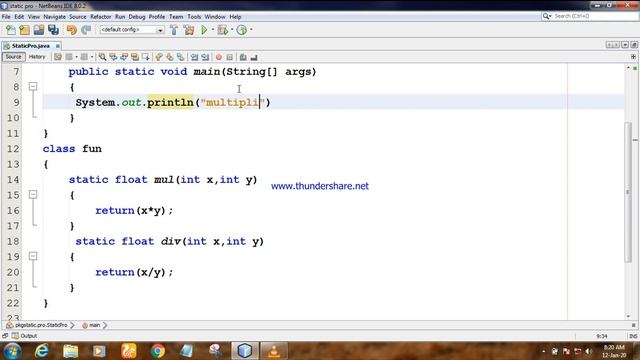The image size is (640, 360).
Task: Open the File menu
Action: coord(6,17)
